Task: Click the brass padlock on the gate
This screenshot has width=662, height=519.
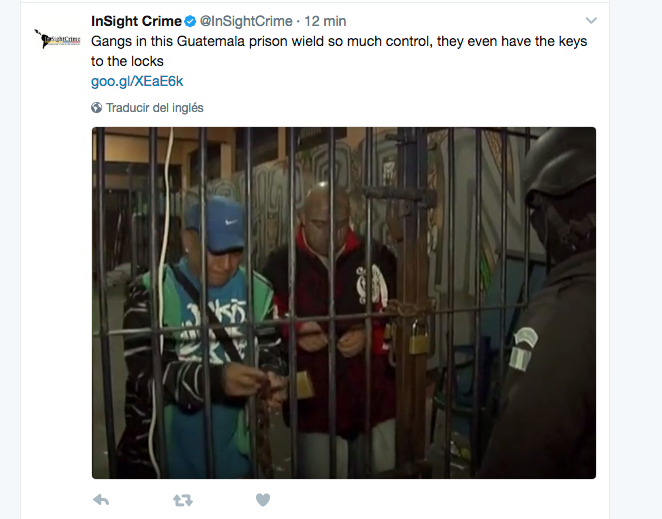Action: [418, 337]
